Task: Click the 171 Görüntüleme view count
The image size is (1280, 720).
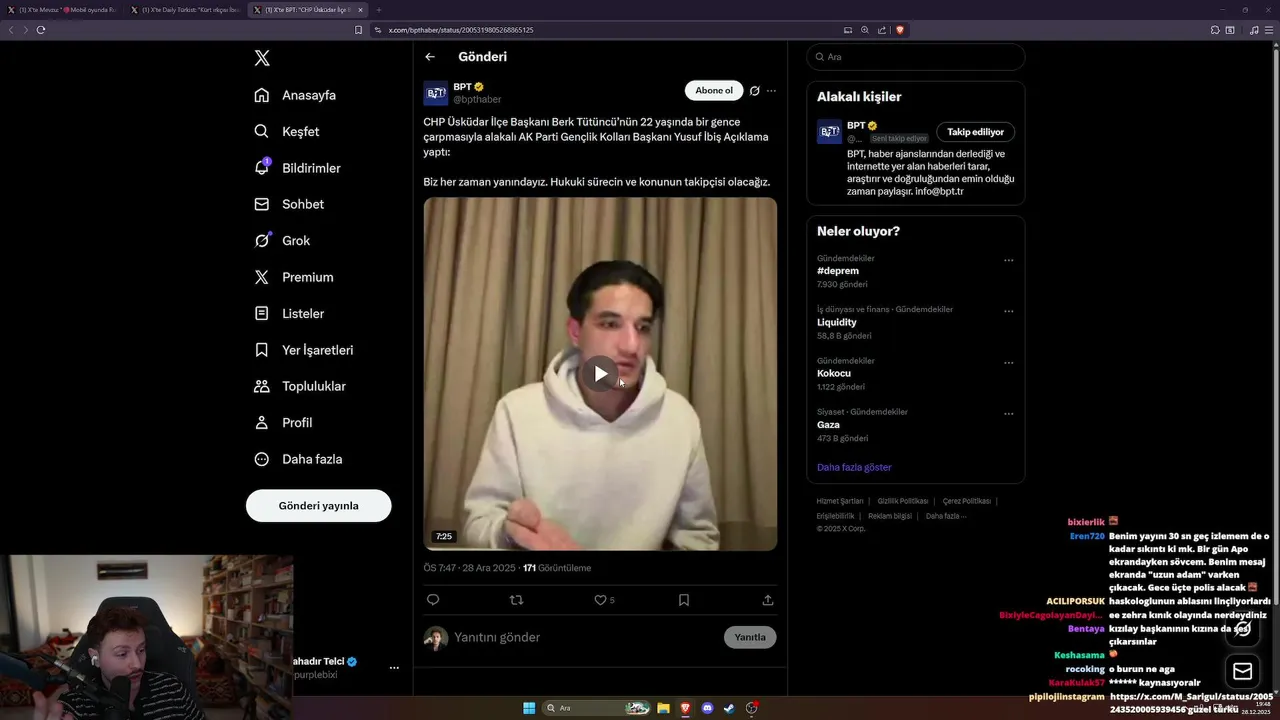Action: click(557, 568)
